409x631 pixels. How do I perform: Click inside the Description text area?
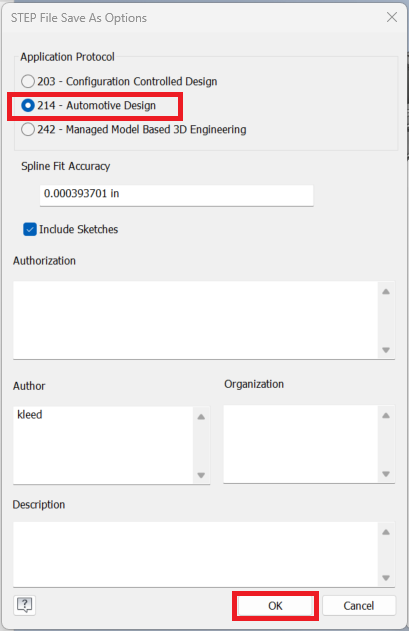pyautogui.click(x=196, y=554)
